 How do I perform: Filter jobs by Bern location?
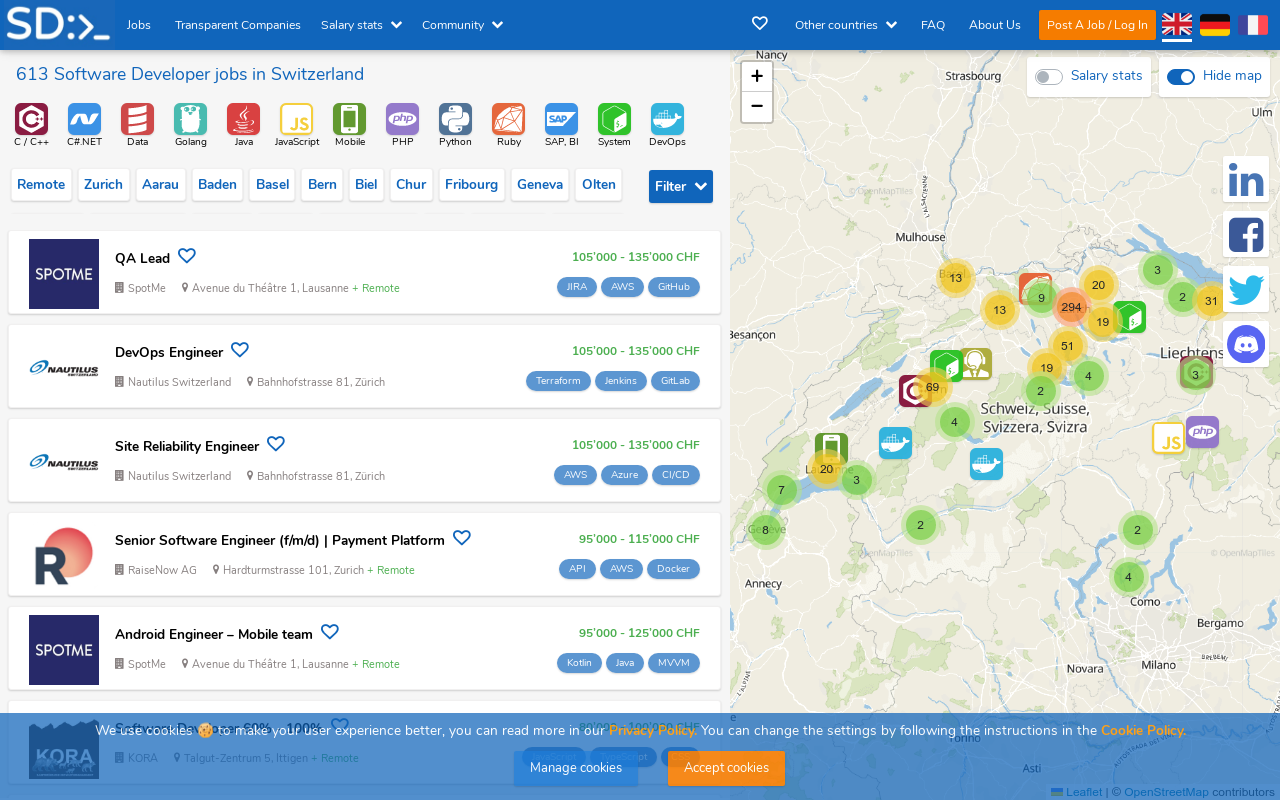322,185
